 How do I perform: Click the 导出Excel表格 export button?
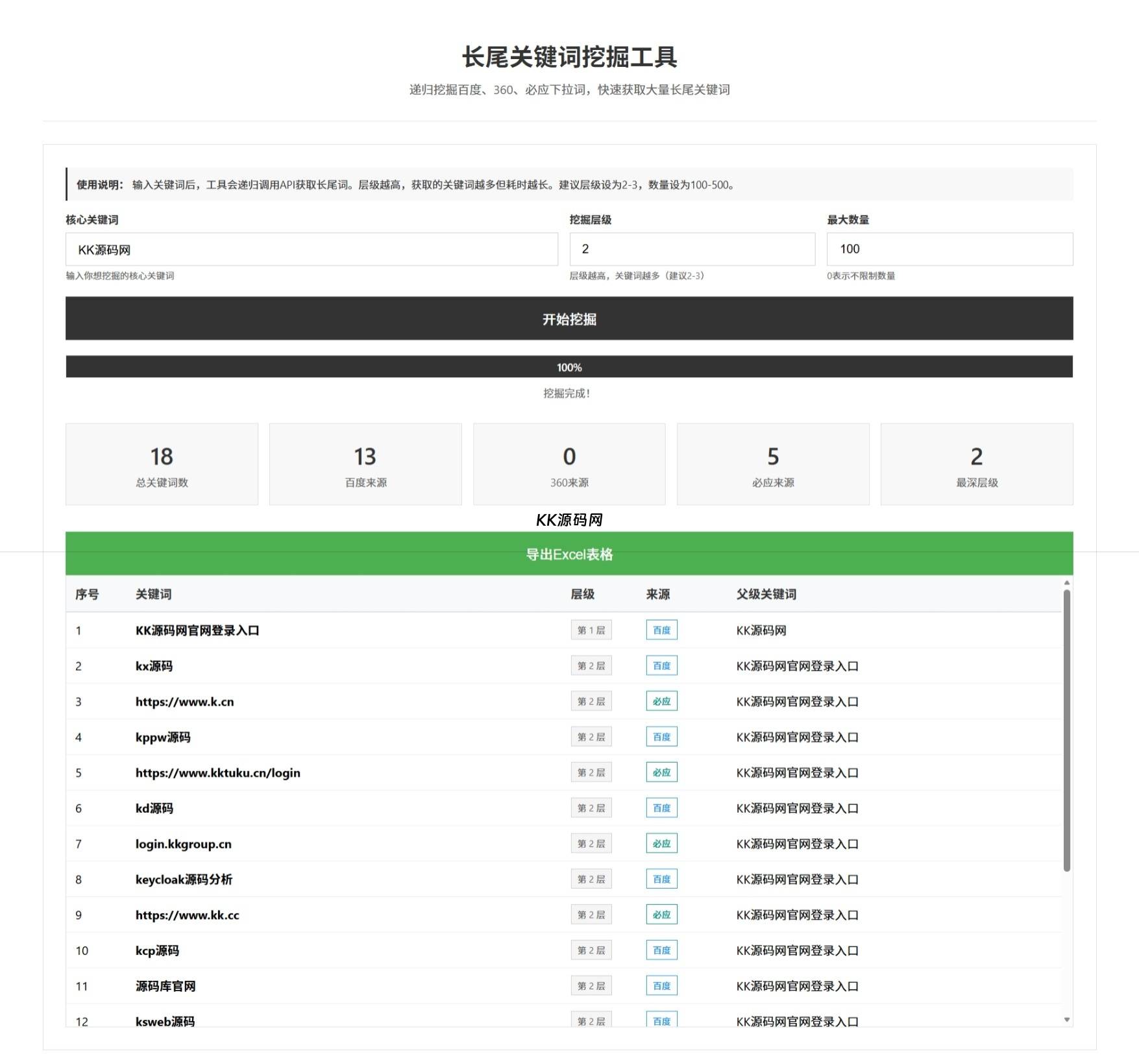[x=569, y=555]
